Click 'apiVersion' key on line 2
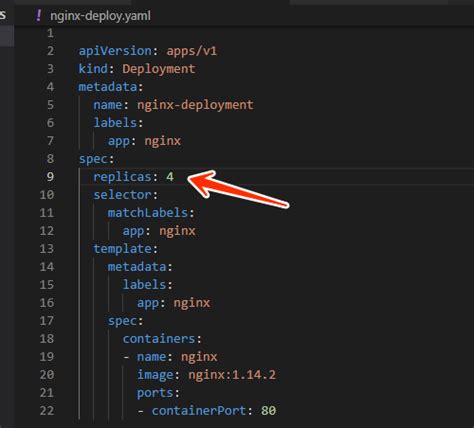The image size is (474, 428). [115, 51]
